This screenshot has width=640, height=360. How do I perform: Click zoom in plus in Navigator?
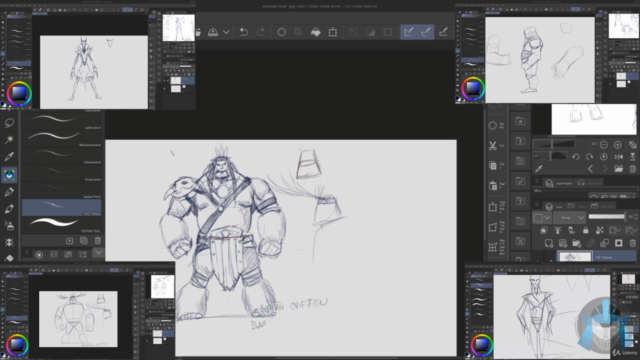[x=618, y=144]
